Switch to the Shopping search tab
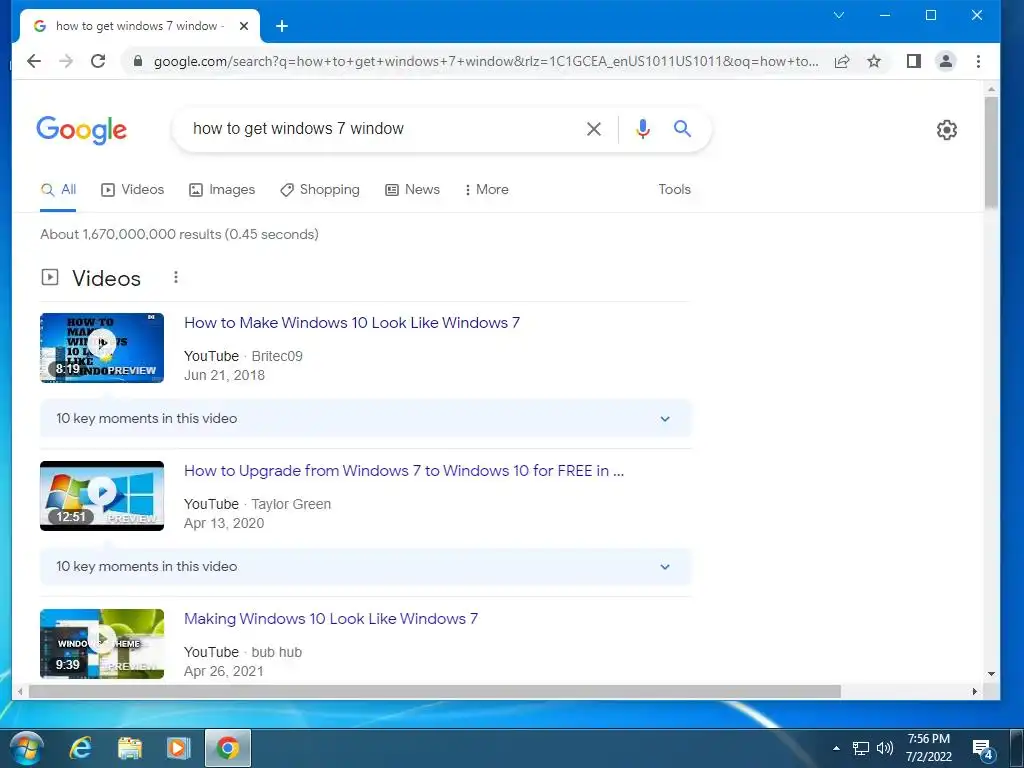The width and height of the screenshot is (1024, 768). 320,189
